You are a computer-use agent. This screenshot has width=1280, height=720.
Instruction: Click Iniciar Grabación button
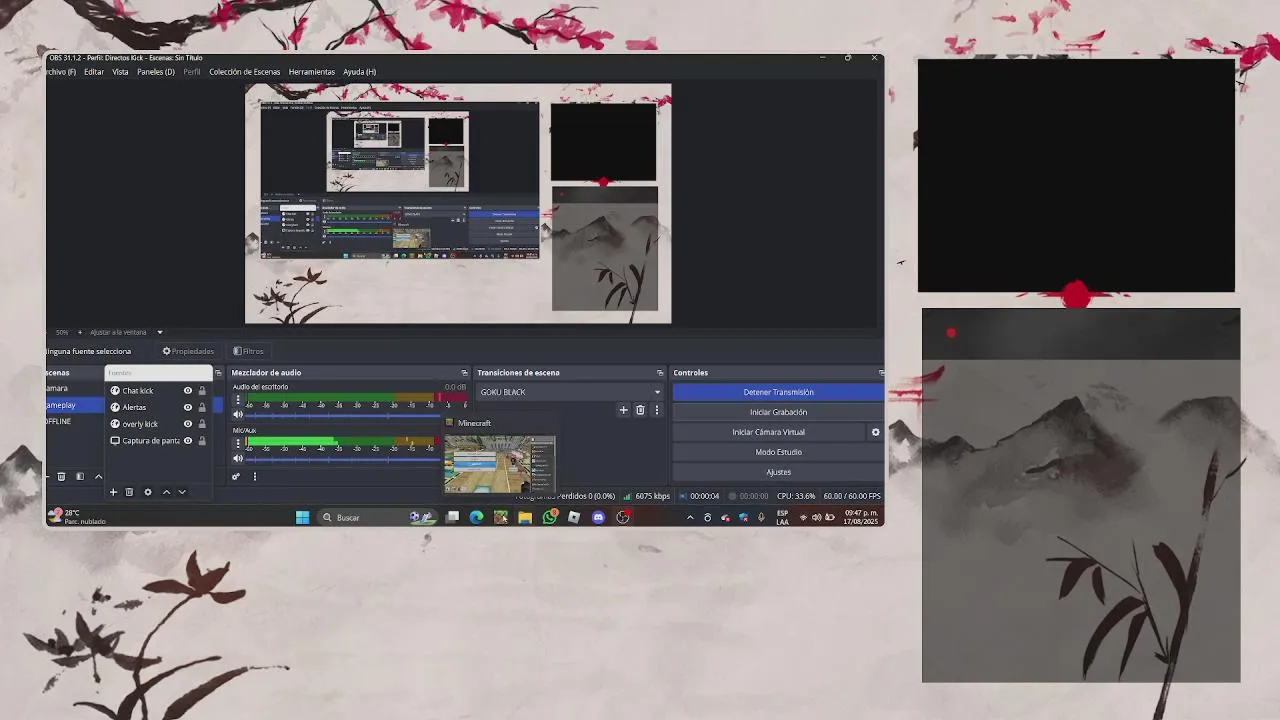(778, 412)
